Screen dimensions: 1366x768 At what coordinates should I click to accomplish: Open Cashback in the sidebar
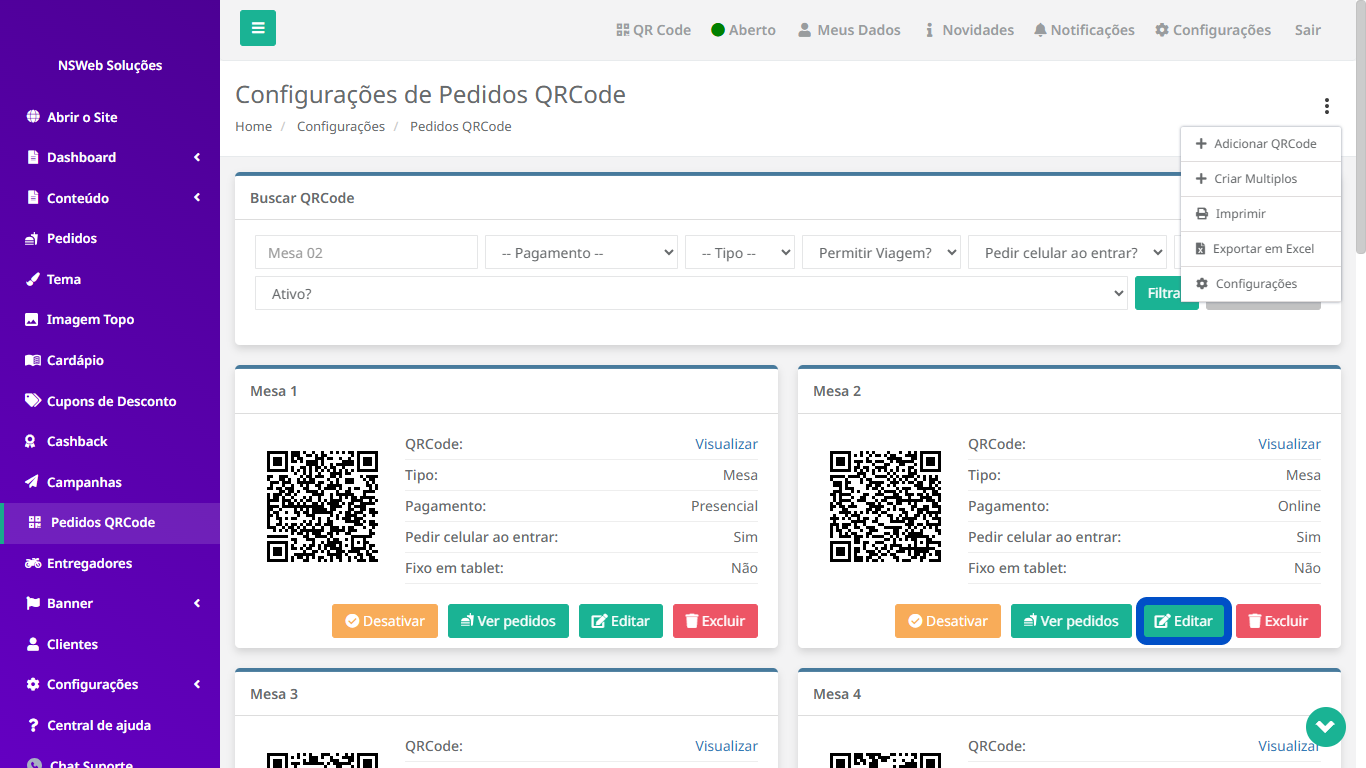coord(110,441)
